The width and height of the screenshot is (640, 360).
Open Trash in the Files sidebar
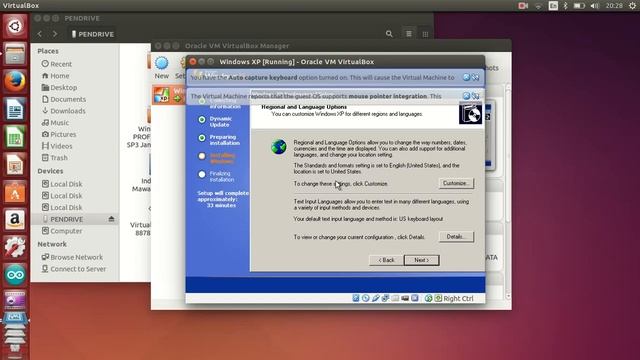[x=55, y=158]
